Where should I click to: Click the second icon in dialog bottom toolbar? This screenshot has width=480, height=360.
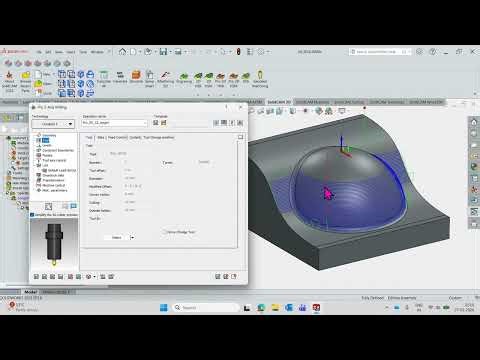pos(44,277)
